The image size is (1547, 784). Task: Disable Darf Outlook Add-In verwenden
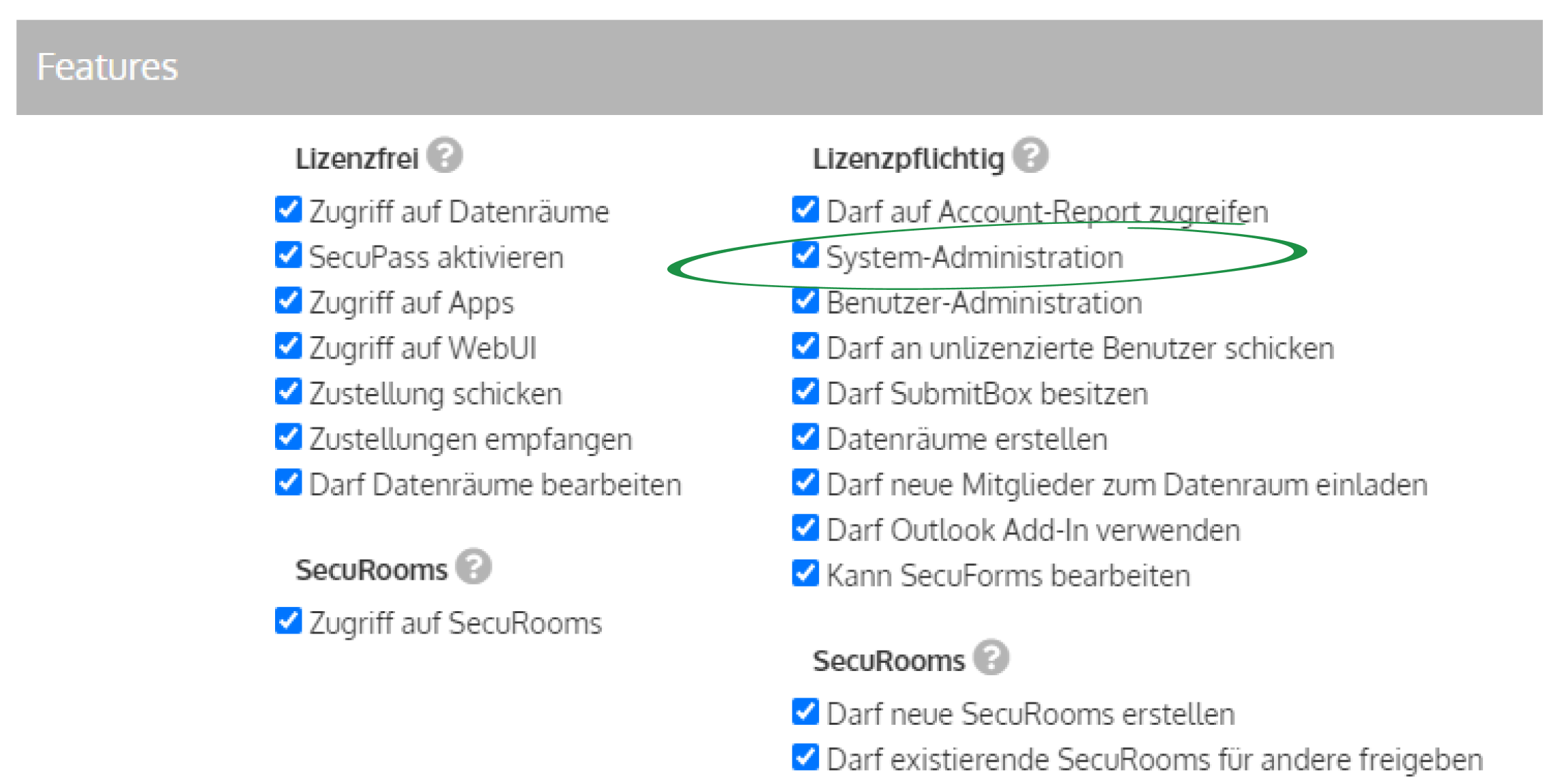pos(806,529)
